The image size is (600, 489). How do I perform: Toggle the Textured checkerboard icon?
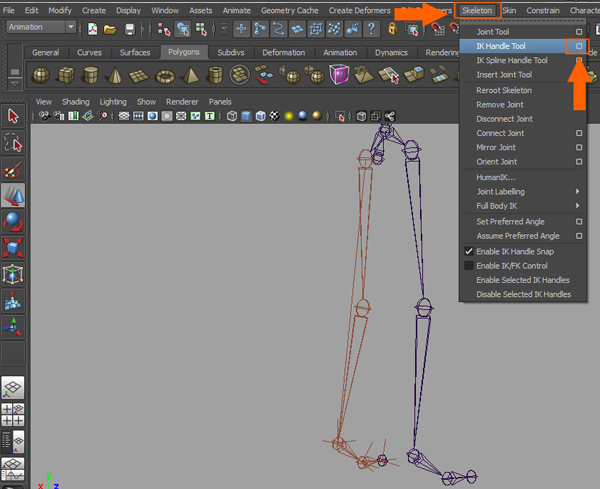(x=274, y=116)
